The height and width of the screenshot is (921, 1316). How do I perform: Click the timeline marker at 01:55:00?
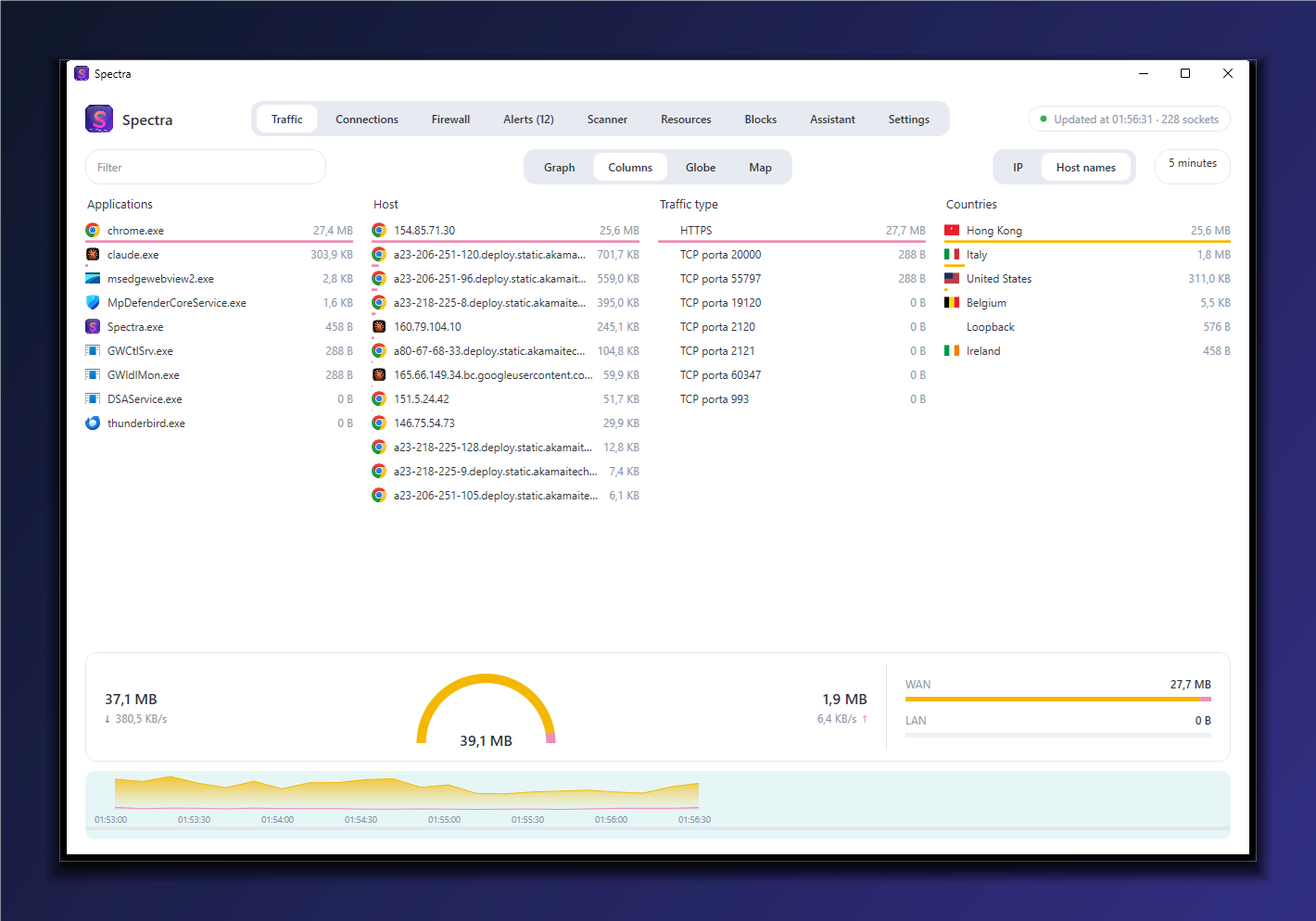(444, 819)
